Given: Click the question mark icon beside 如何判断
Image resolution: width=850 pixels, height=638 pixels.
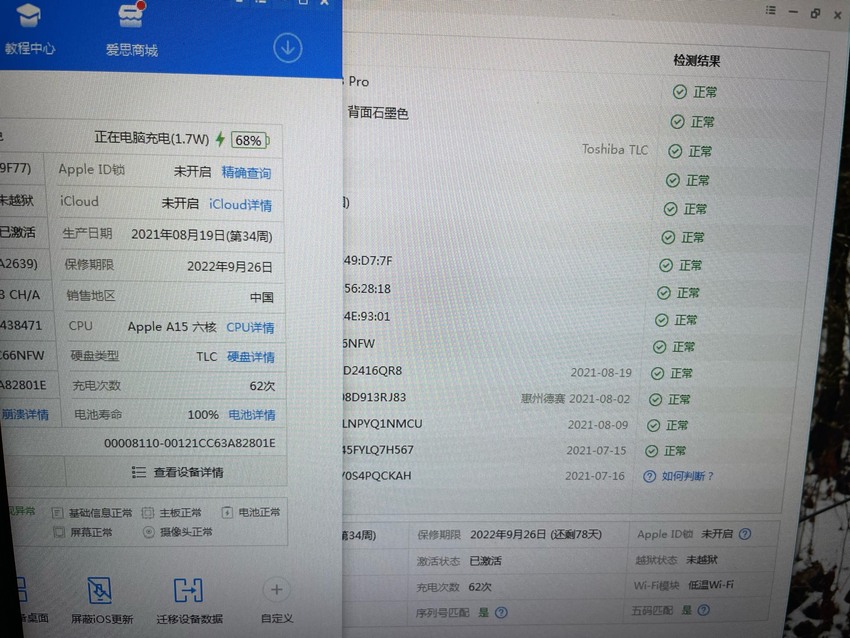Looking at the screenshot, I should [649, 476].
